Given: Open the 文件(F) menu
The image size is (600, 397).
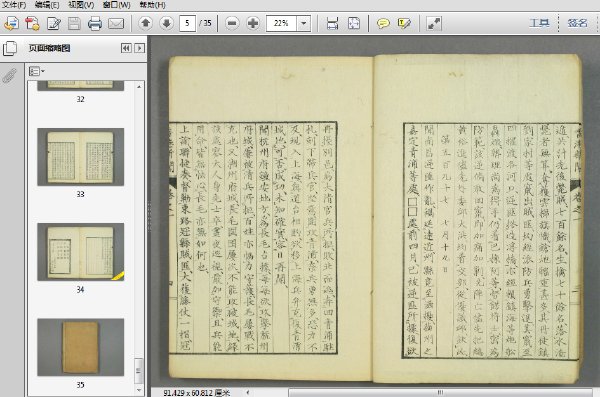Looking at the screenshot, I should 14,5.
